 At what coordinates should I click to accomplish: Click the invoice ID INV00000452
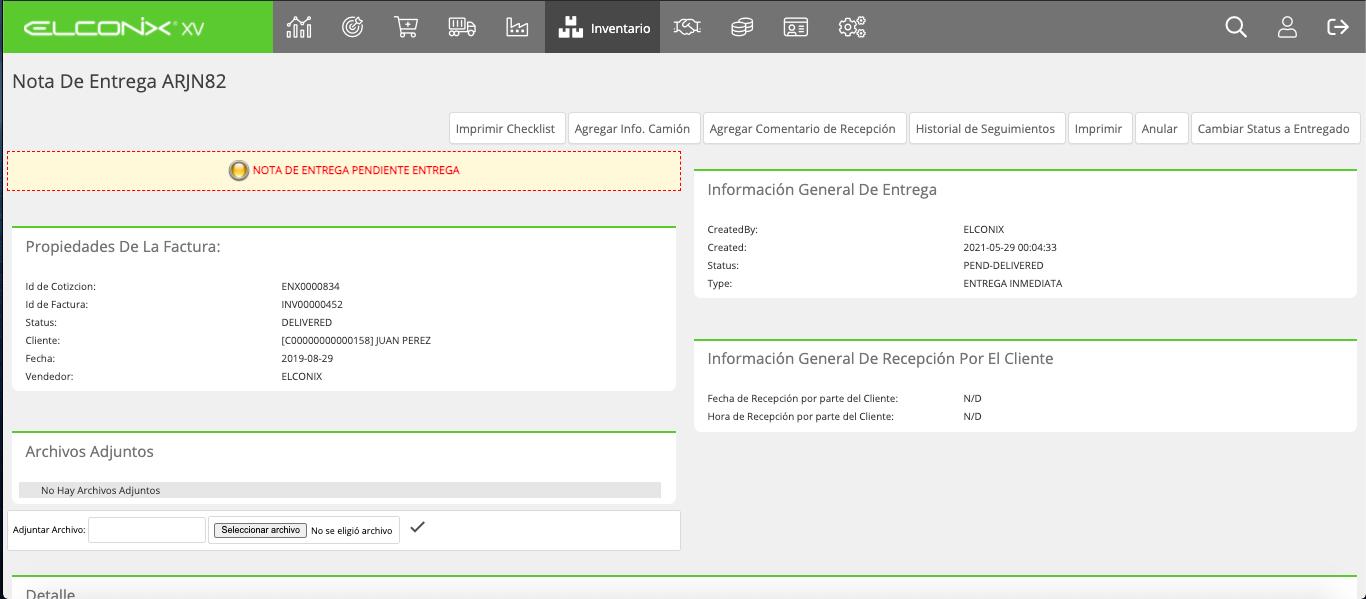pyautogui.click(x=312, y=304)
